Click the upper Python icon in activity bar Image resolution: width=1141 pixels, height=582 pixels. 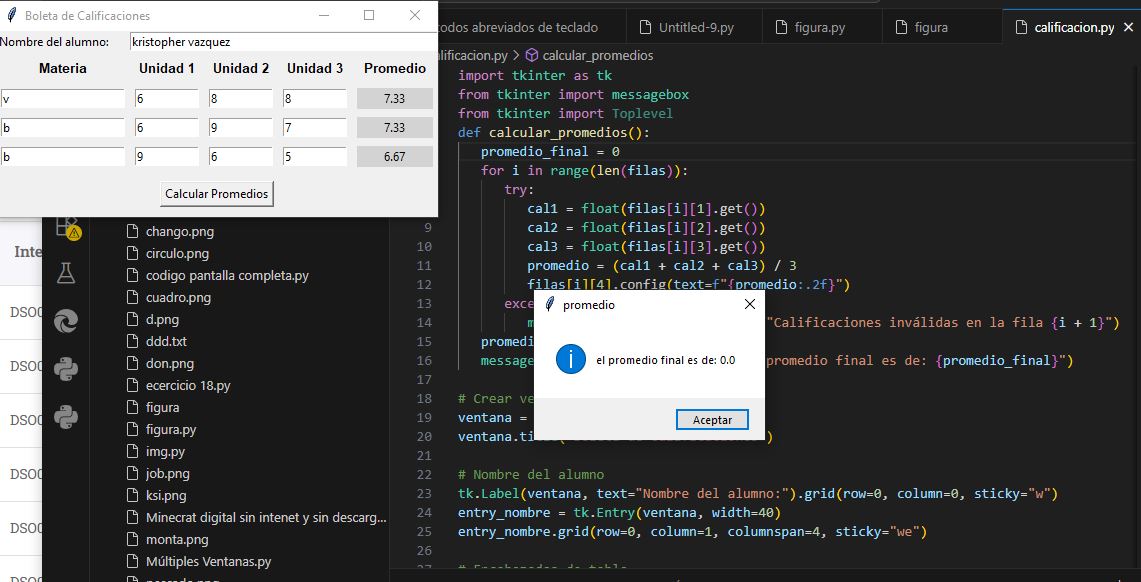point(66,369)
